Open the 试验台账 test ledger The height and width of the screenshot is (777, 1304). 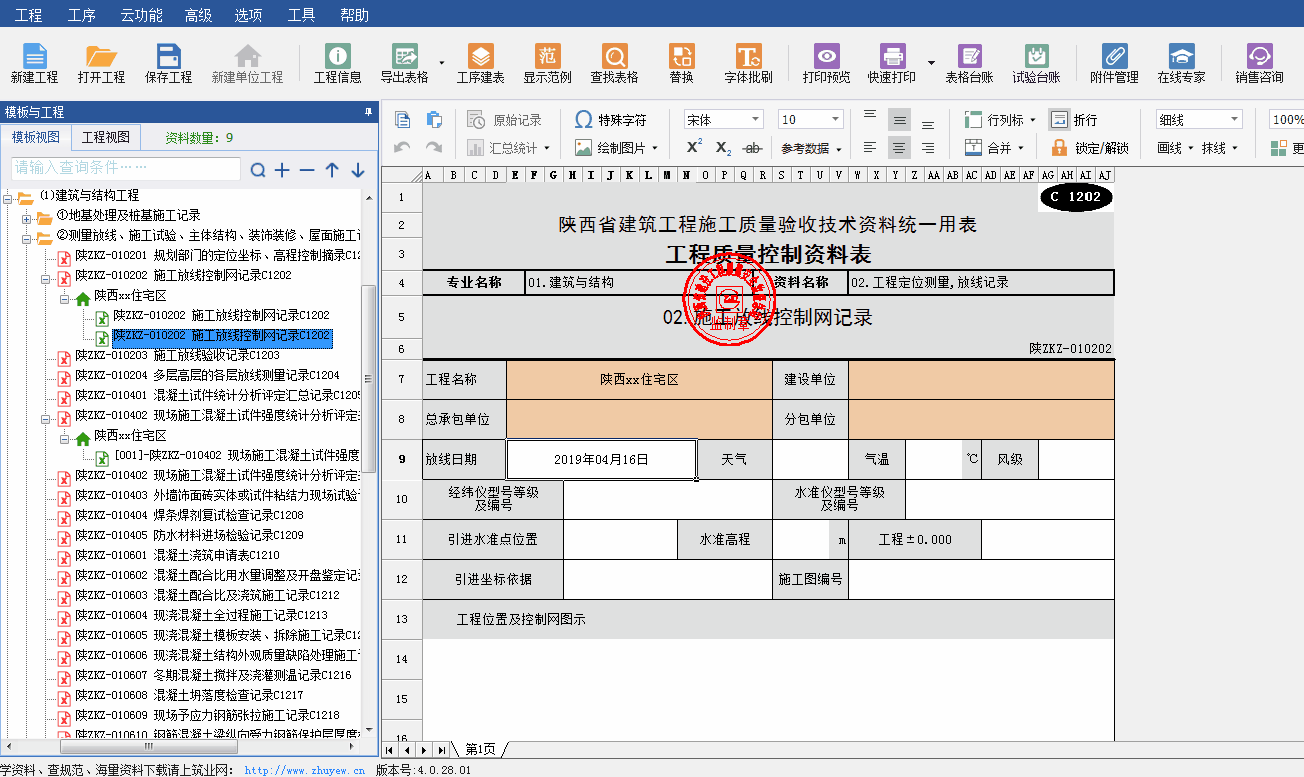coord(1036,60)
